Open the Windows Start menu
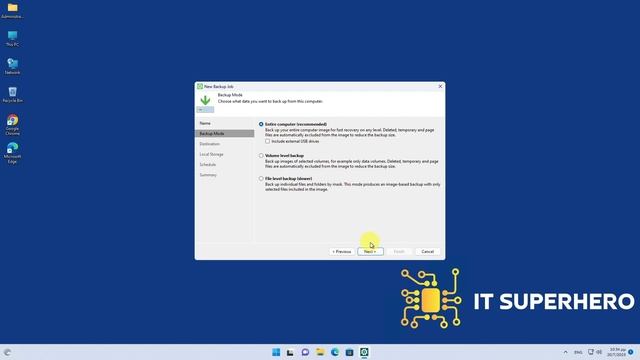 point(276,352)
